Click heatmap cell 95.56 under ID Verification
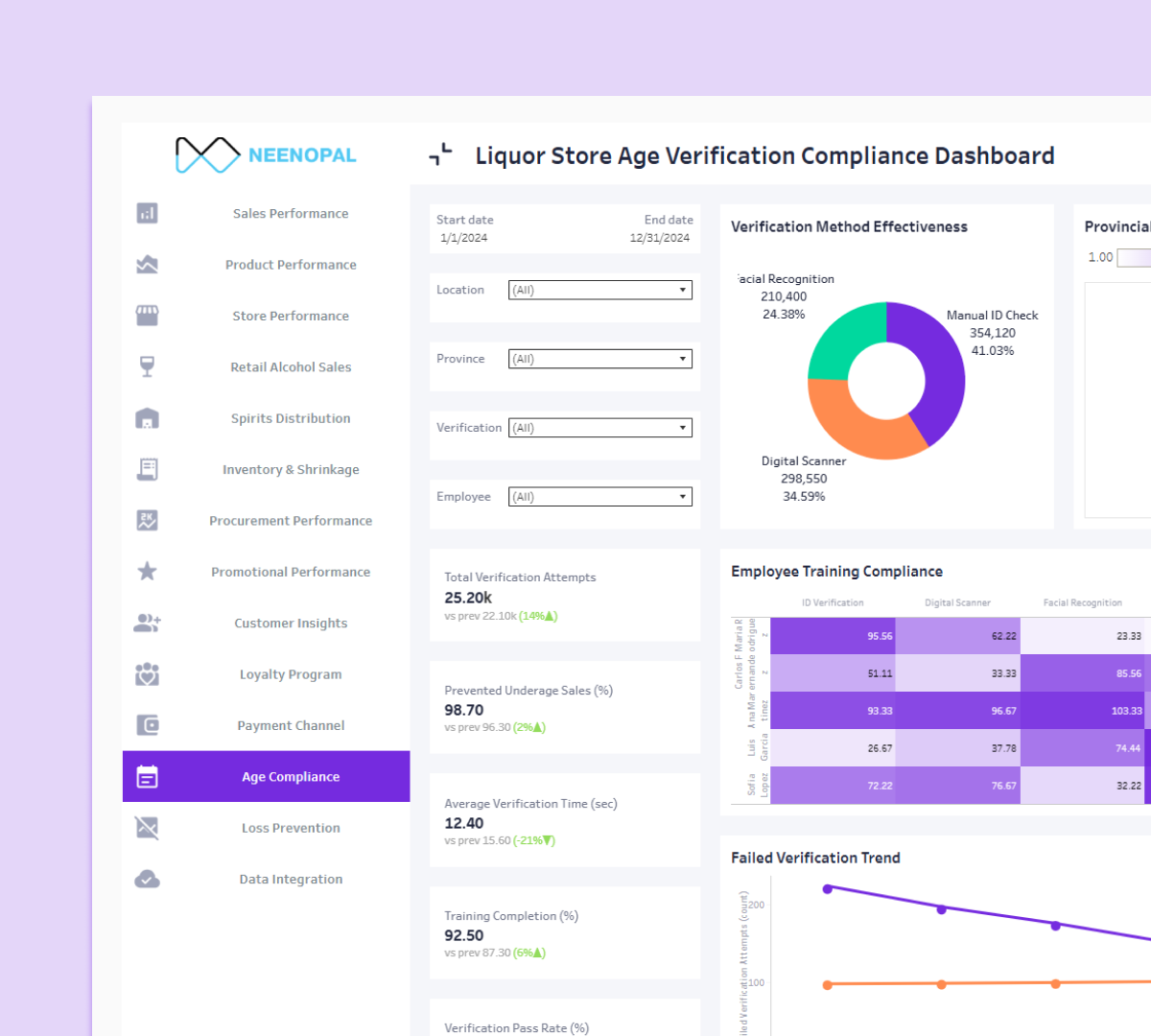 (833, 636)
